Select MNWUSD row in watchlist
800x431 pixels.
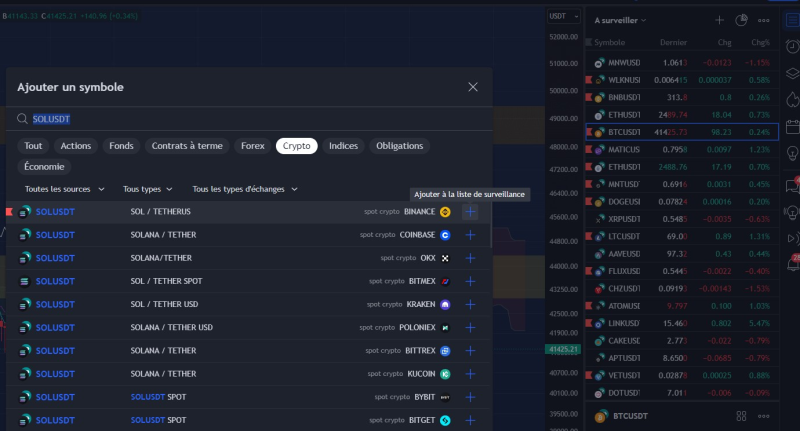(682, 63)
